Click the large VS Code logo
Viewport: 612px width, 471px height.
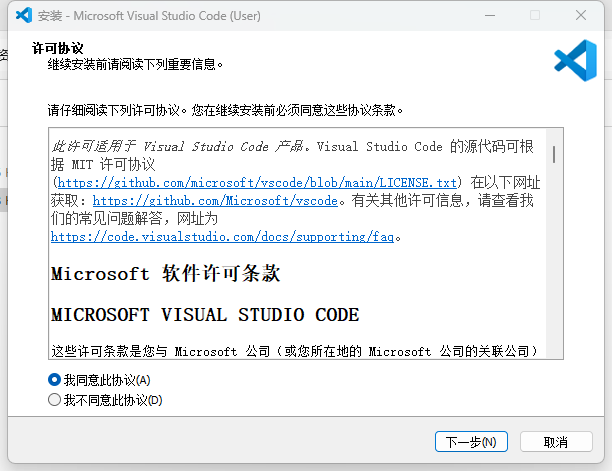point(576,60)
